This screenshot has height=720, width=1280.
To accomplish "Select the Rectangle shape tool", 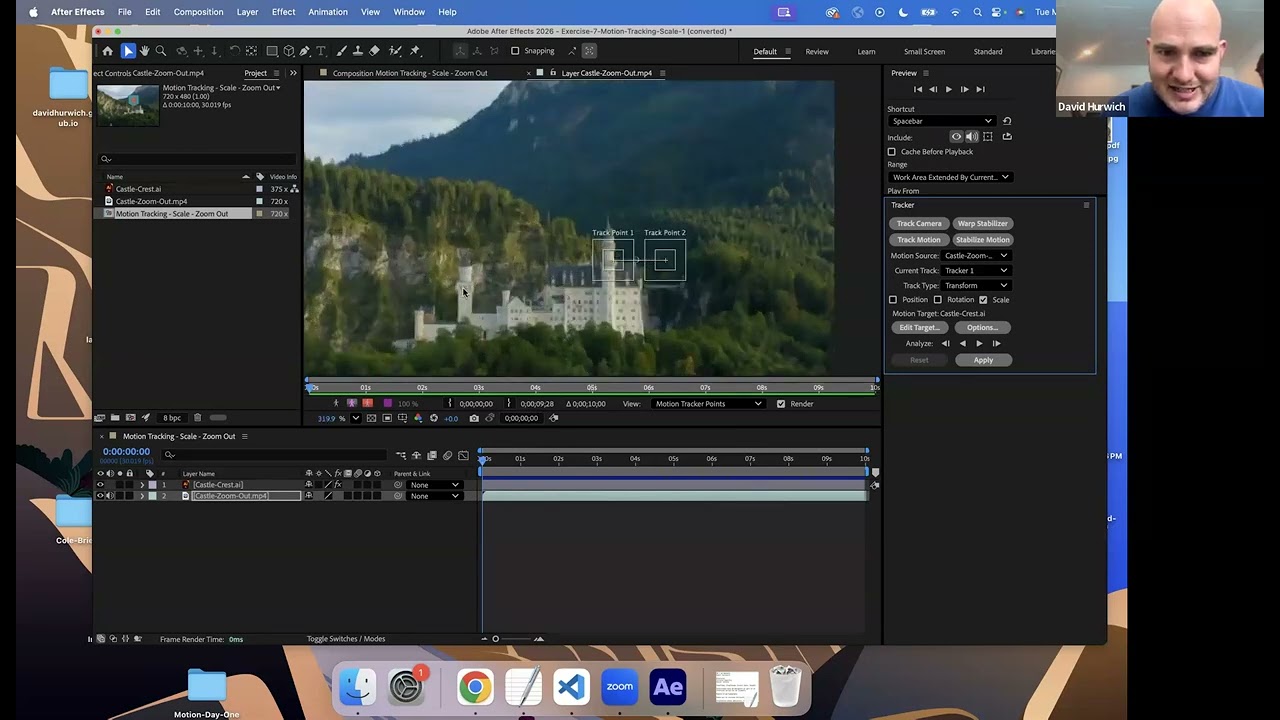I will tap(271, 51).
